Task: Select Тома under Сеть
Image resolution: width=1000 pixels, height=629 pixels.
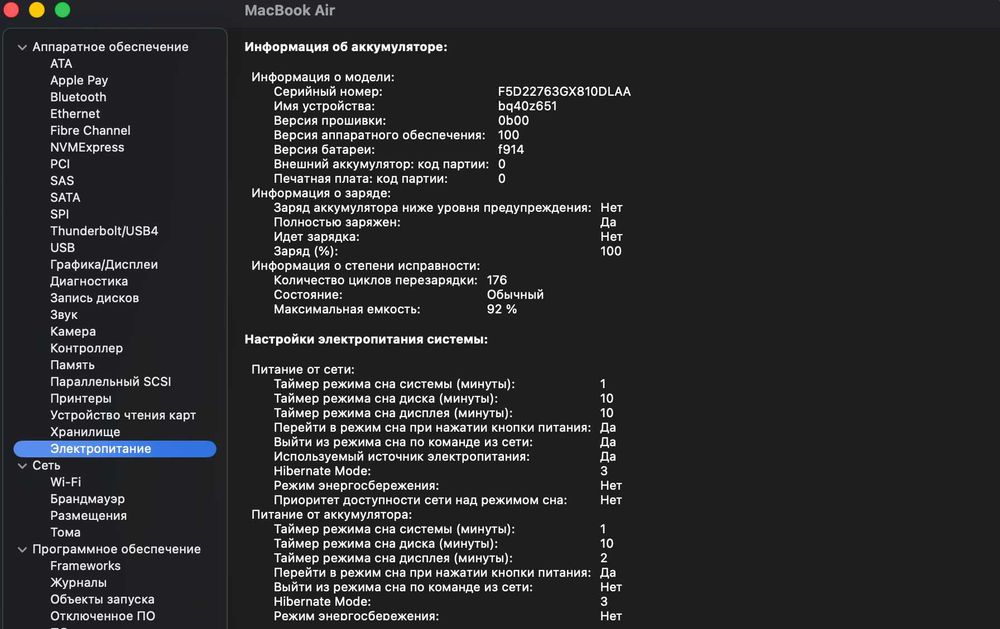Action: 66,532
